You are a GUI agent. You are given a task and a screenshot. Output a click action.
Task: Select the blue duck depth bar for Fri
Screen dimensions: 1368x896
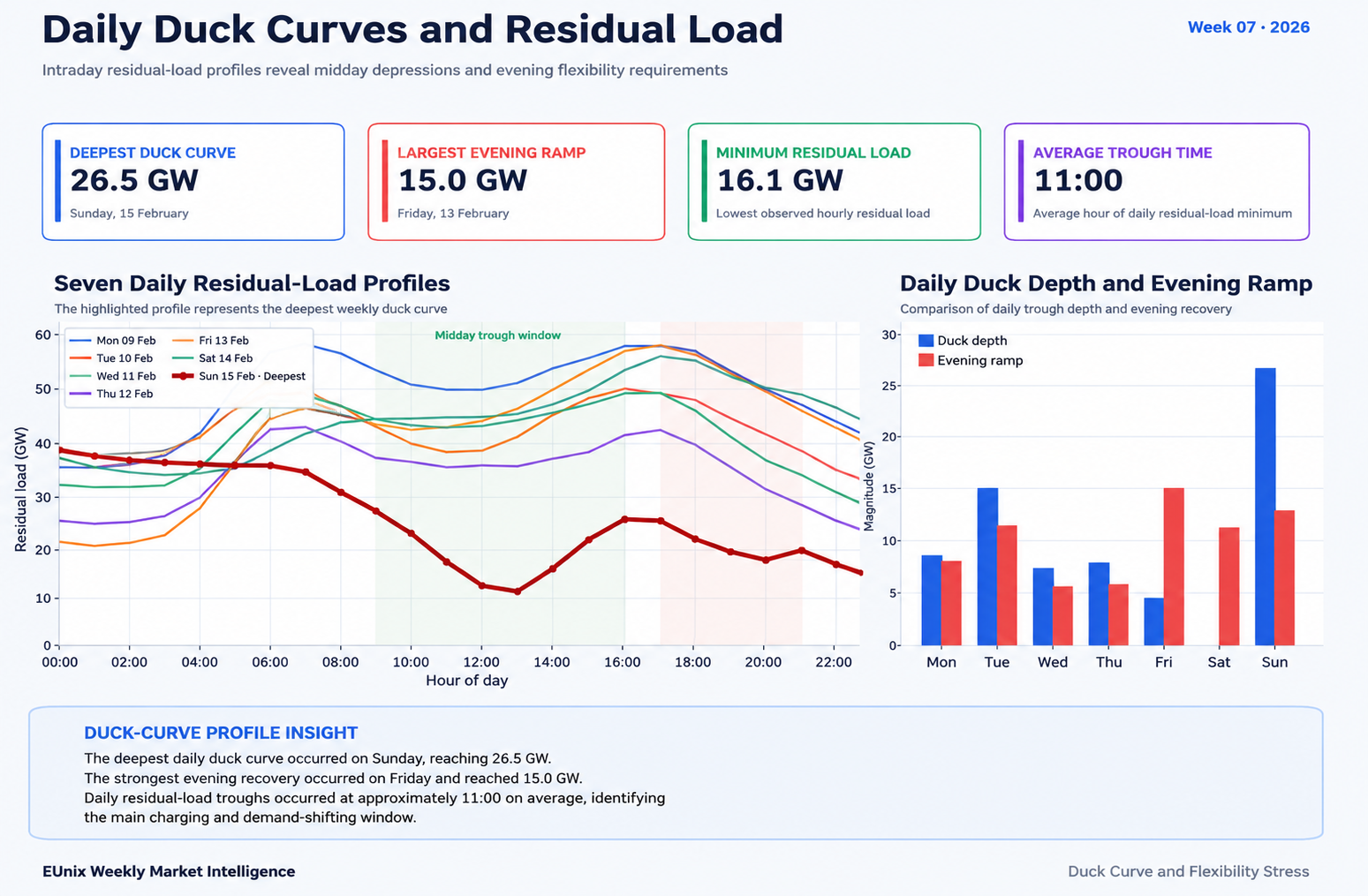pyautogui.click(x=1153, y=621)
